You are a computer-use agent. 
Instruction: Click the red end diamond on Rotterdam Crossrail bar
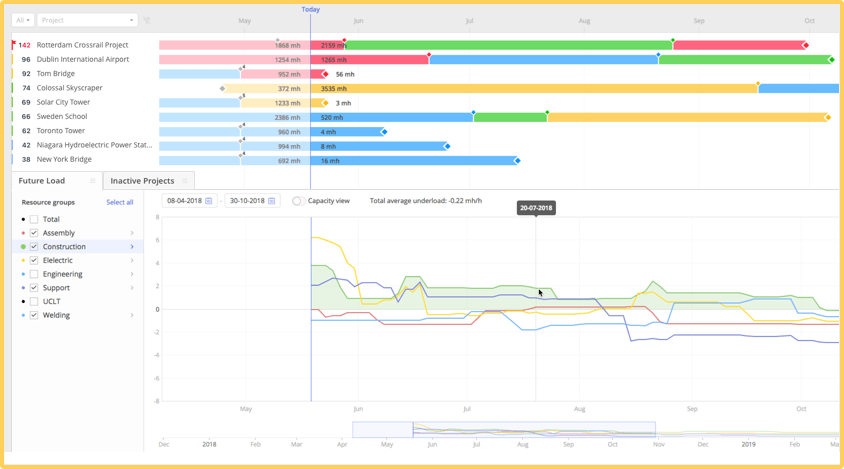coord(806,45)
